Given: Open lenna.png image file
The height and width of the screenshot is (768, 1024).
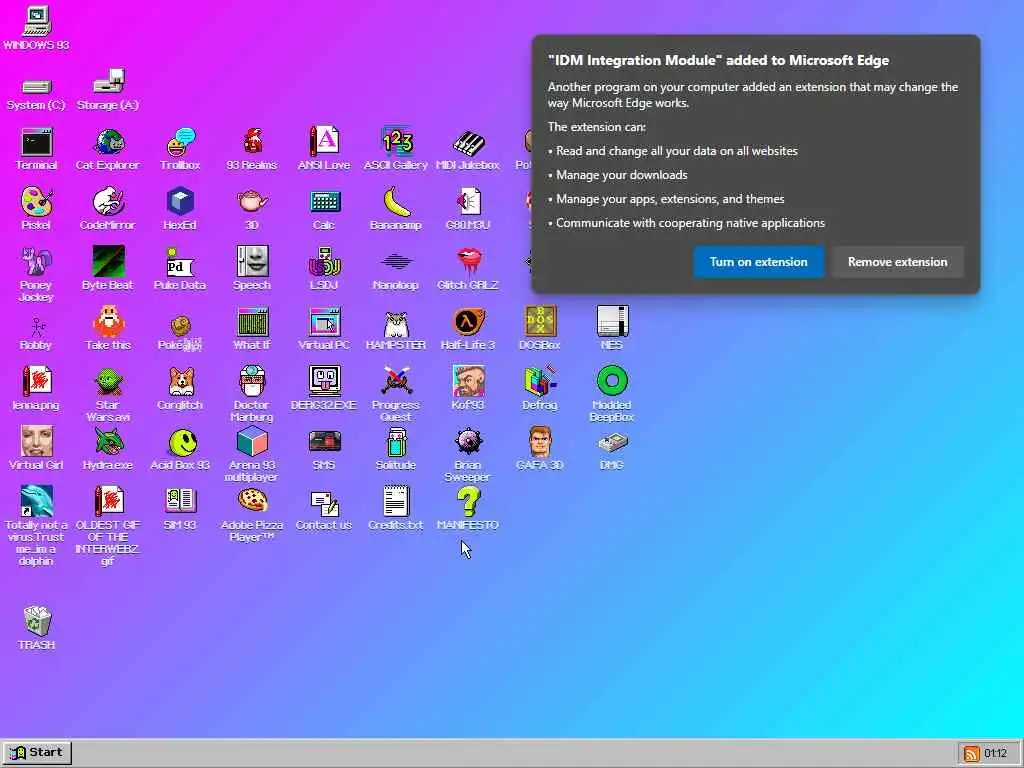Looking at the screenshot, I should click(x=36, y=381).
